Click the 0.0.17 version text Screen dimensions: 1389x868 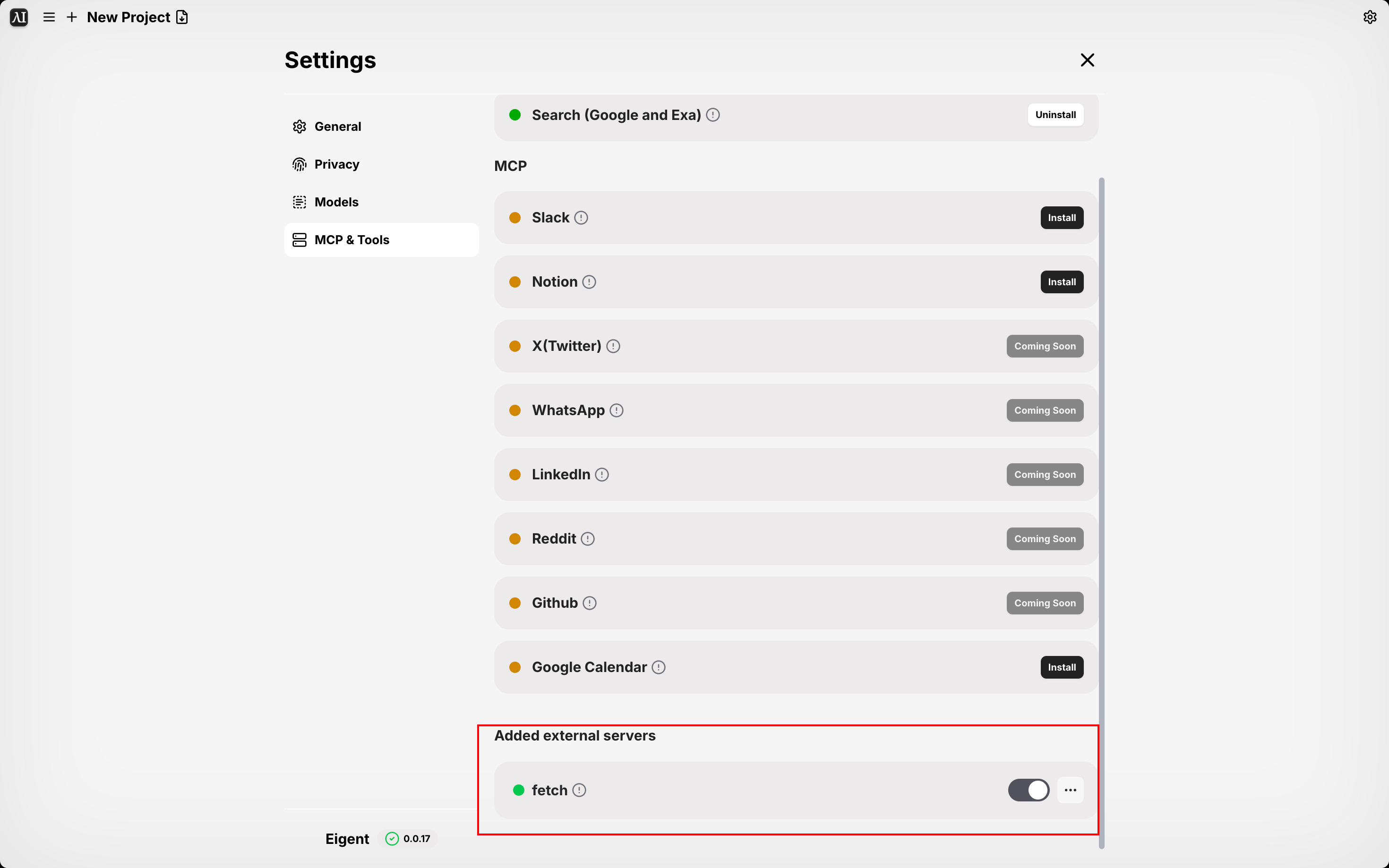[x=416, y=839]
